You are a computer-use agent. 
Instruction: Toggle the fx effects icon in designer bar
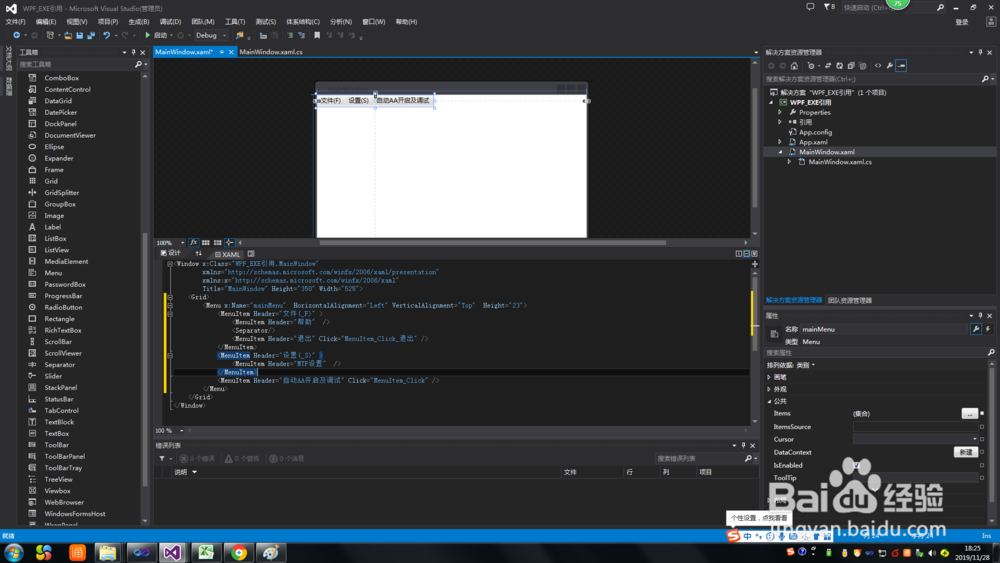point(193,243)
